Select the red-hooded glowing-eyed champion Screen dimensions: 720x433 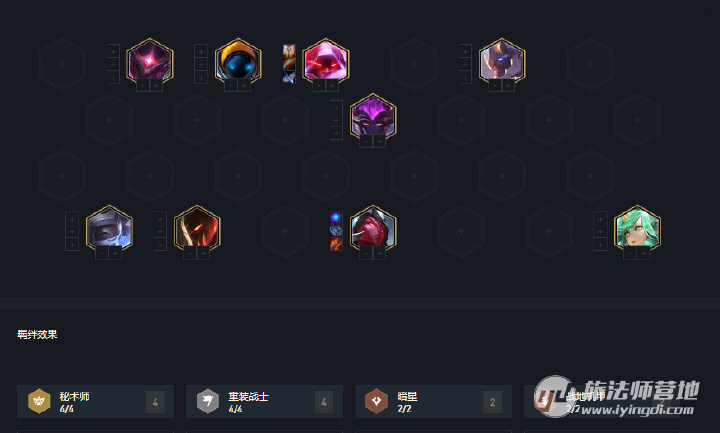[x=326, y=61]
